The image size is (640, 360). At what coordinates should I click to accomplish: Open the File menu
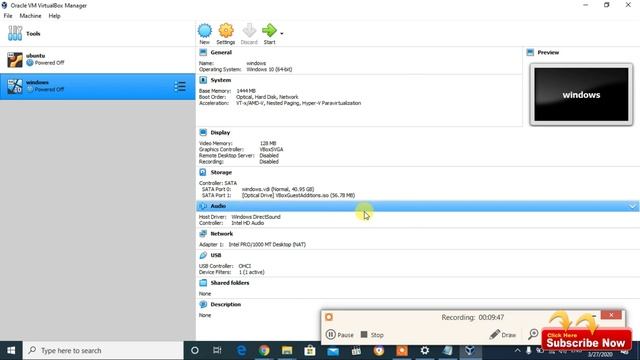coord(8,16)
